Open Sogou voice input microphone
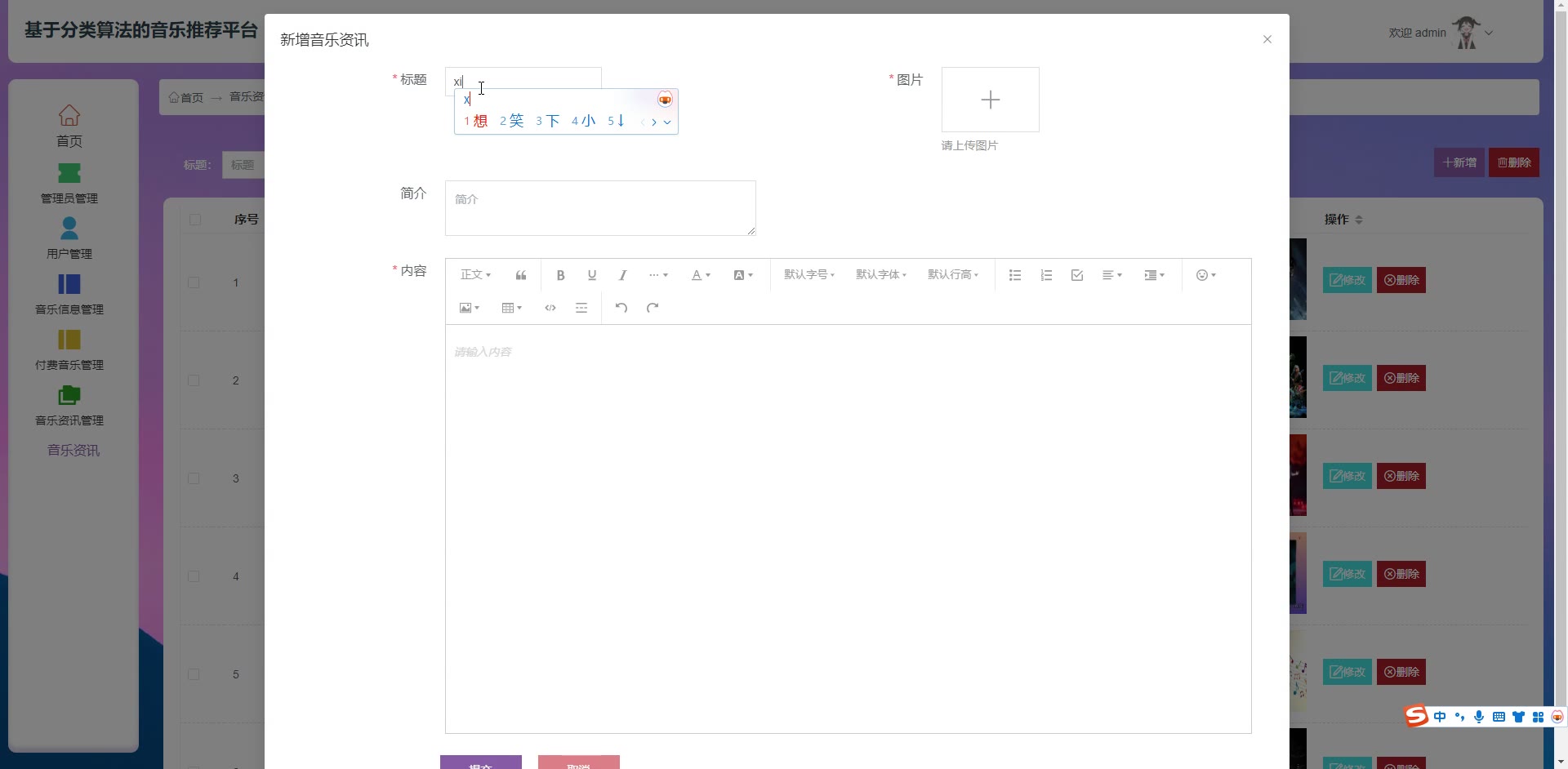The image size is (1568, 769). (1479, 717)
